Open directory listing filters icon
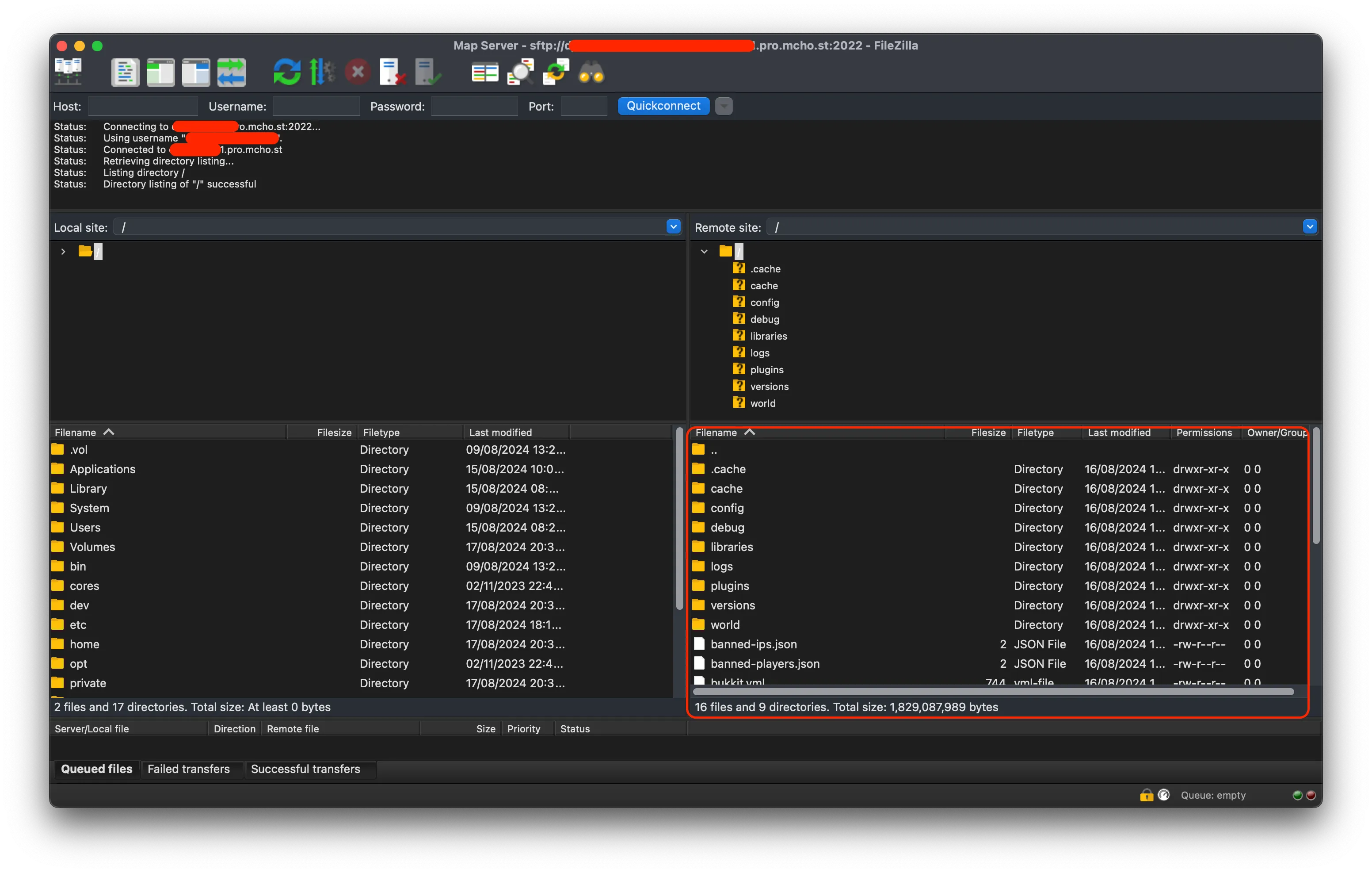Viewport: 1372px width, 873px height. pyautogui.click(x=485, y=72)
